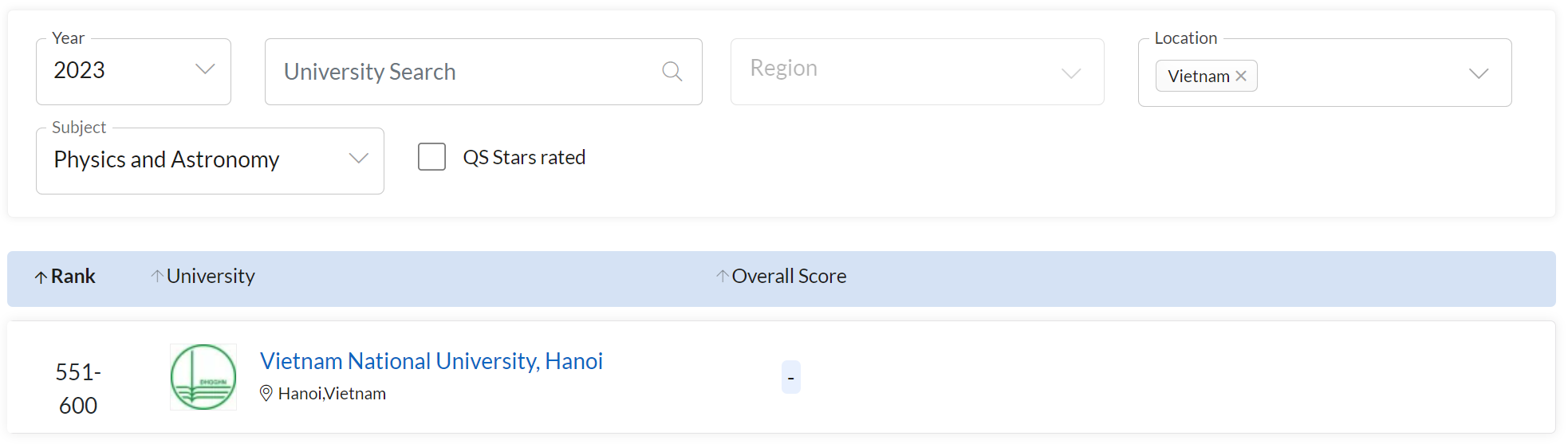Sort by the Rank column header

click(x=73, y=277)
